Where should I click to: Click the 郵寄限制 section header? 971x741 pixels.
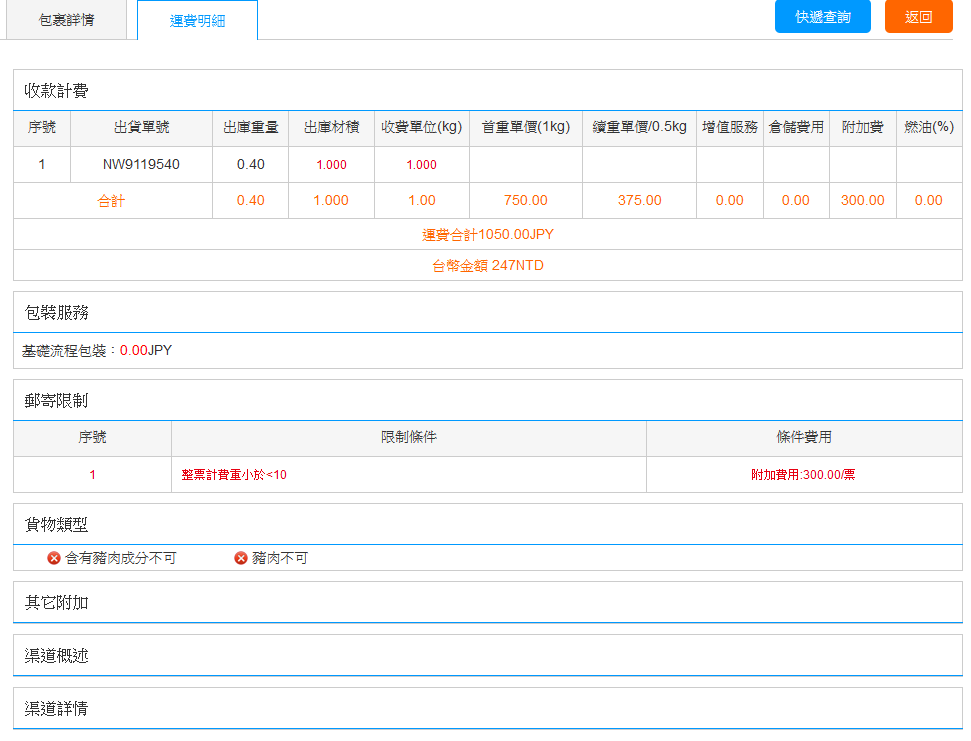coord(56,400)
